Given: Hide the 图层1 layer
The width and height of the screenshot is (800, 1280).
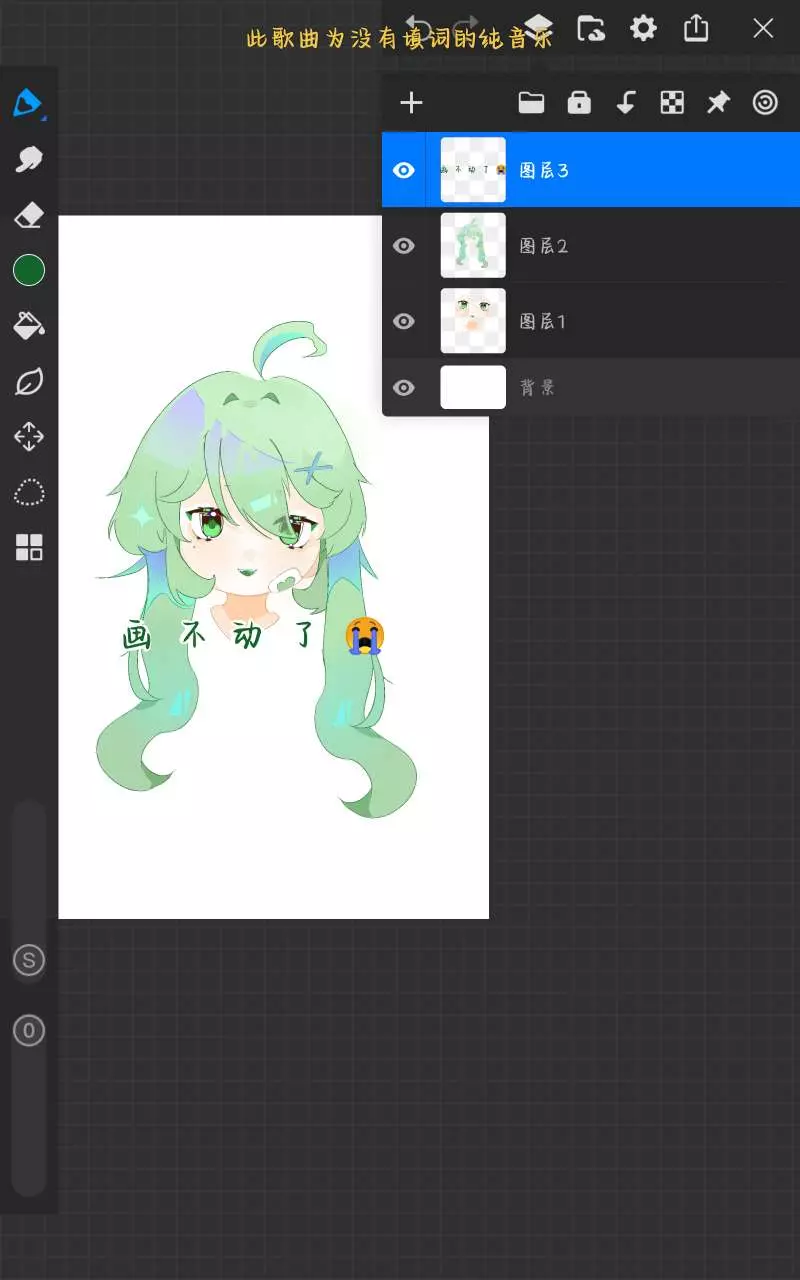Looking at the screenshot, I should [404, 321].
